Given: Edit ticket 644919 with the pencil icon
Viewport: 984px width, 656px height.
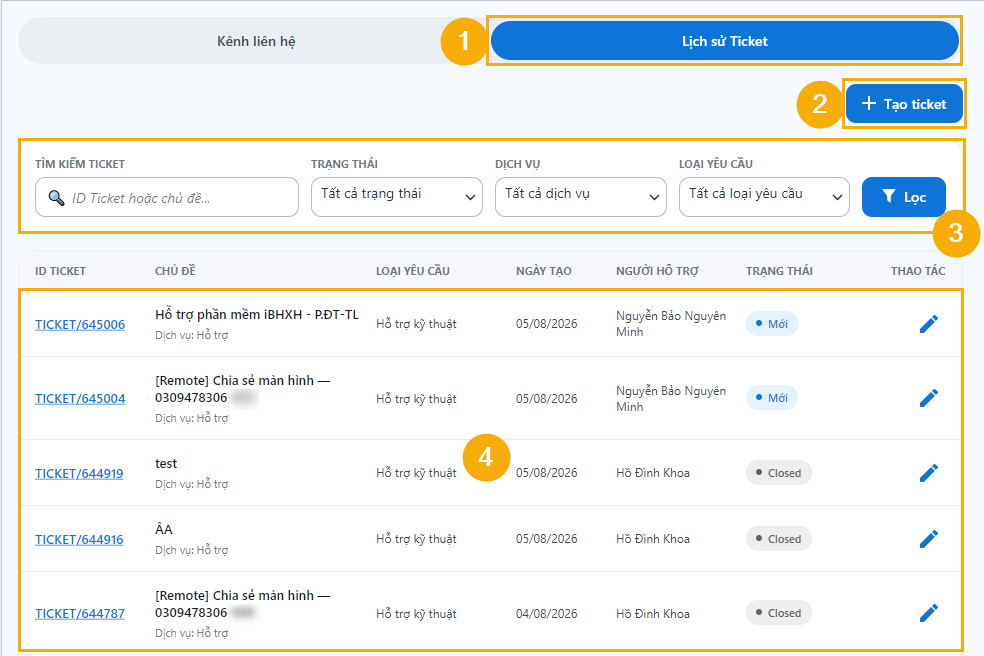Looking at the screenshot, I should [x=929, y=473].
